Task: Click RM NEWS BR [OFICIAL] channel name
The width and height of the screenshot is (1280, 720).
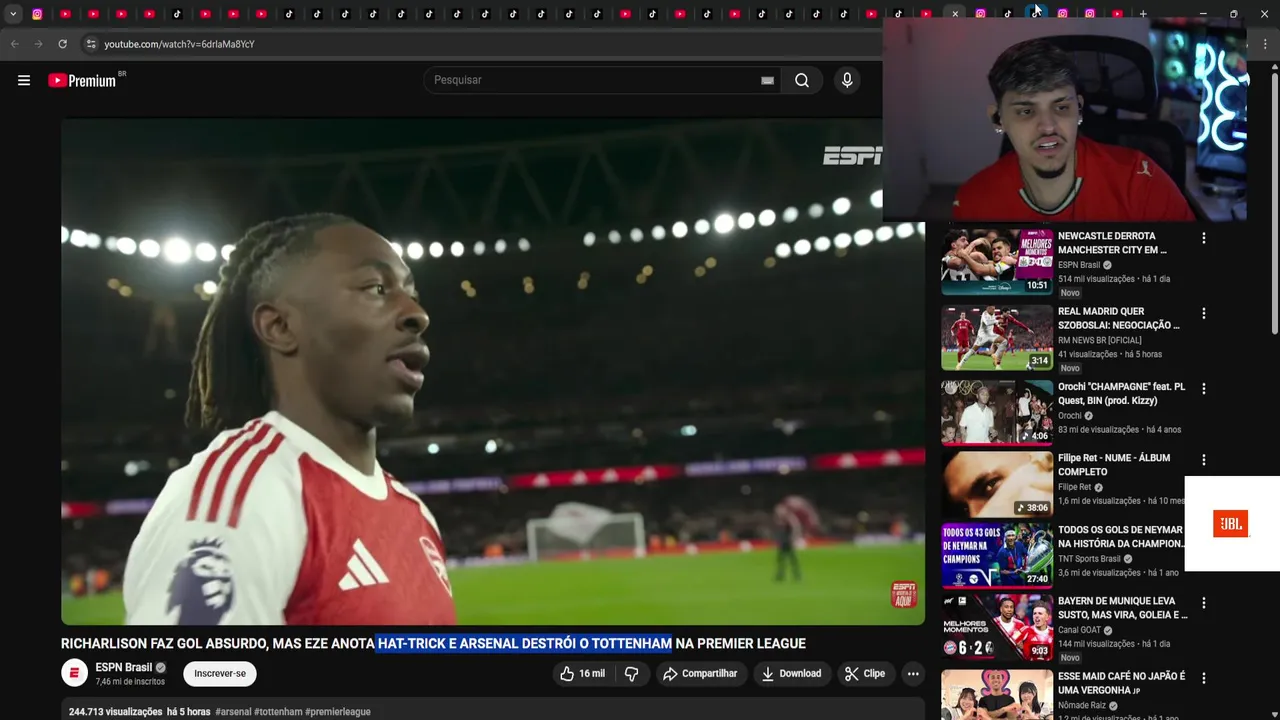Action: 1099,340
